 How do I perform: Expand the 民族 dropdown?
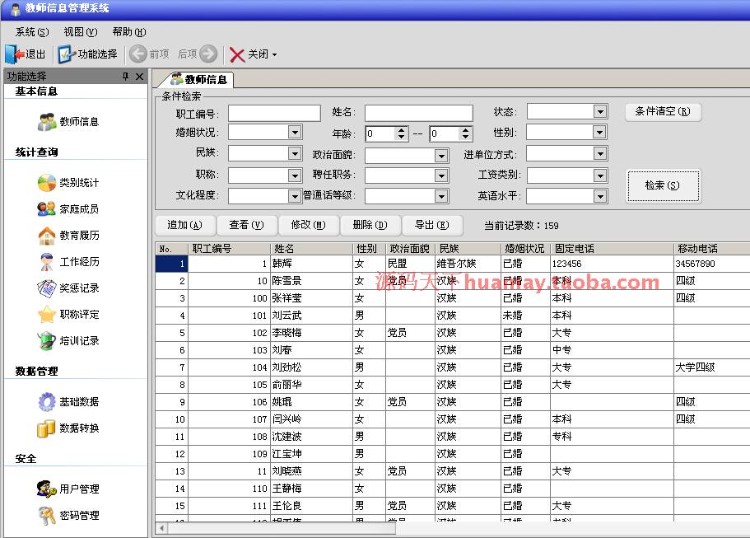point(295,153)
